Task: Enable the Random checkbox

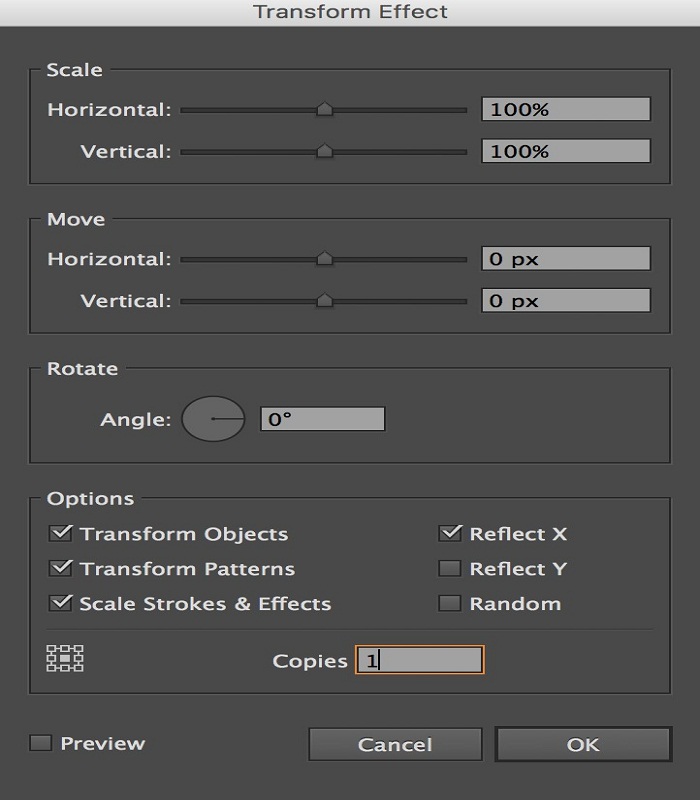Action: 450,603
